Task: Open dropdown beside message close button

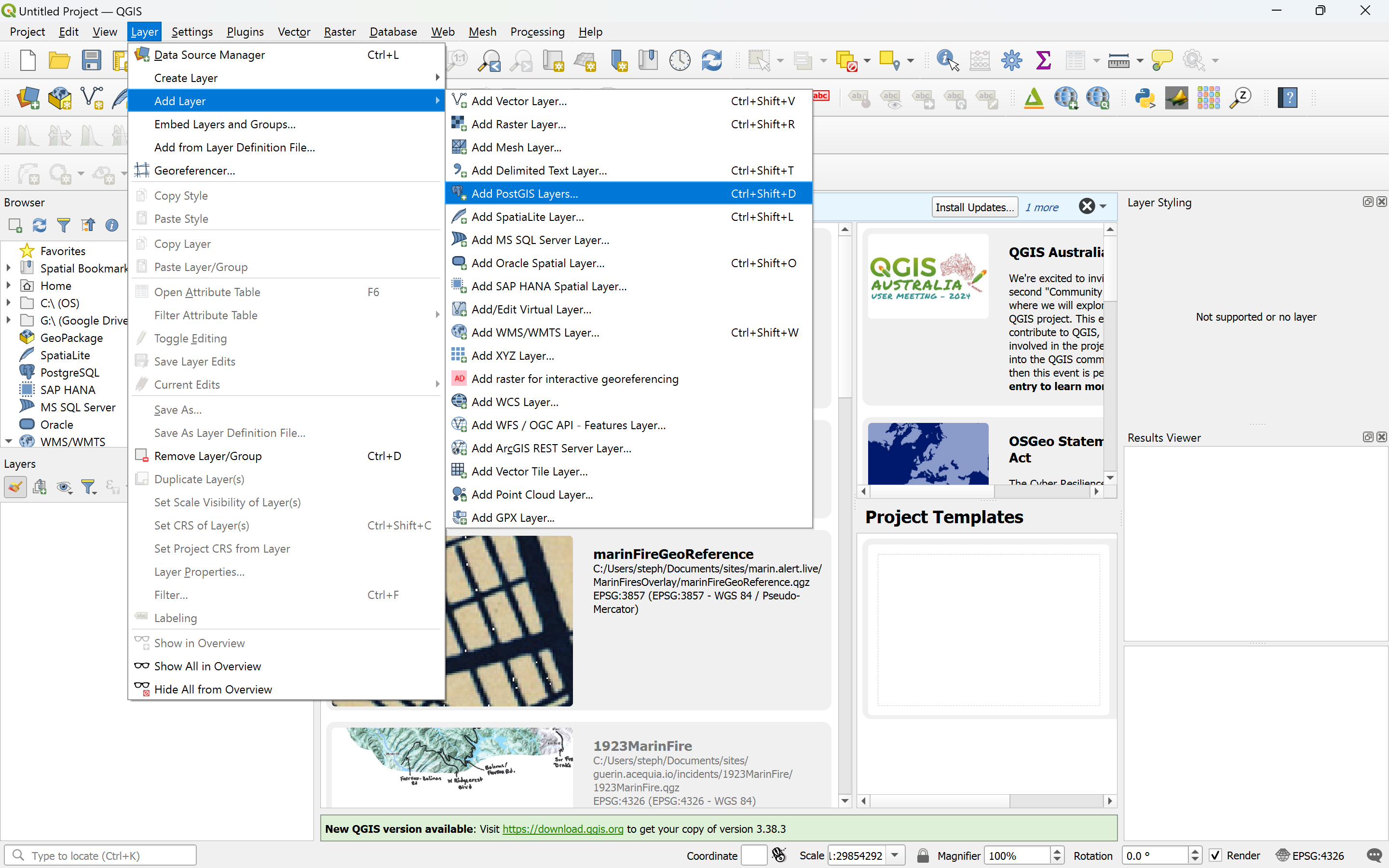Action: pos(1103,207)
